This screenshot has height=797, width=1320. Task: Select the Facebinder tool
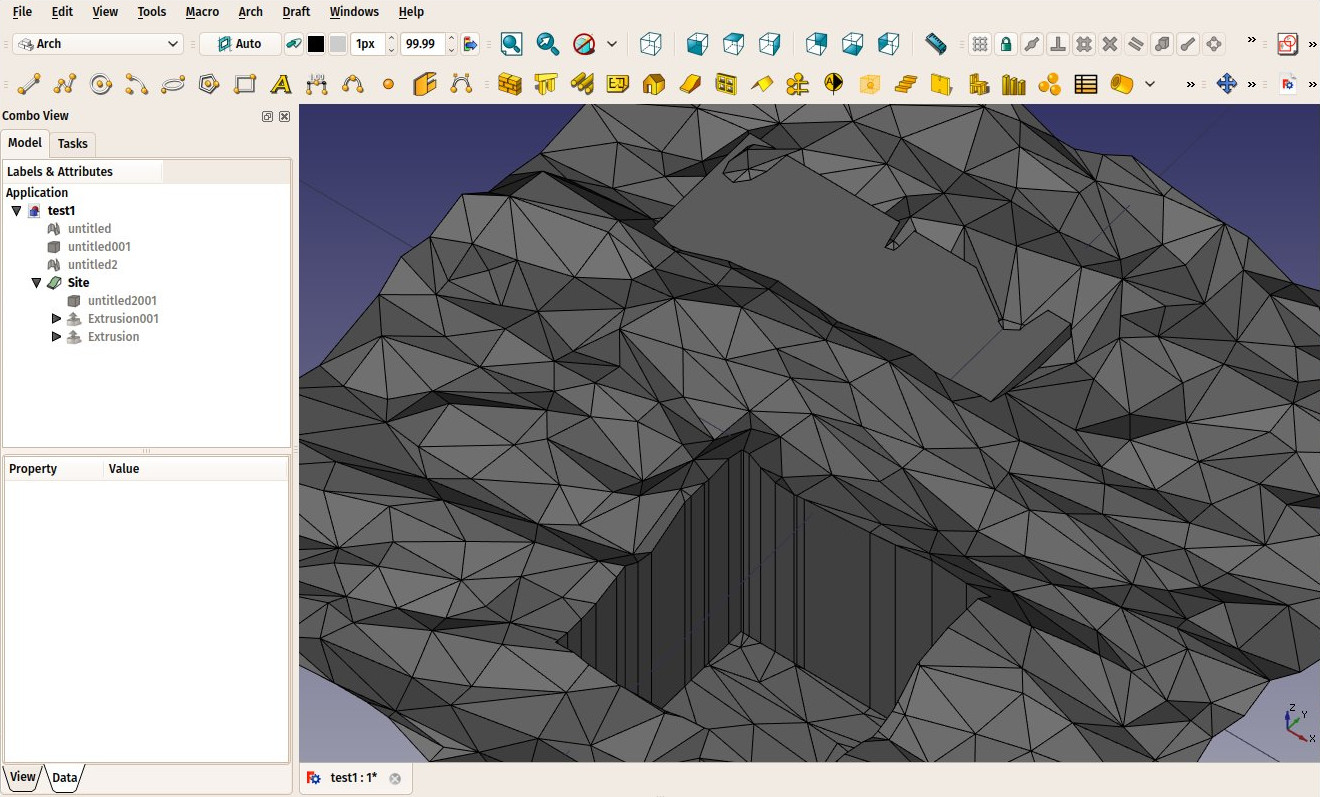425,84
